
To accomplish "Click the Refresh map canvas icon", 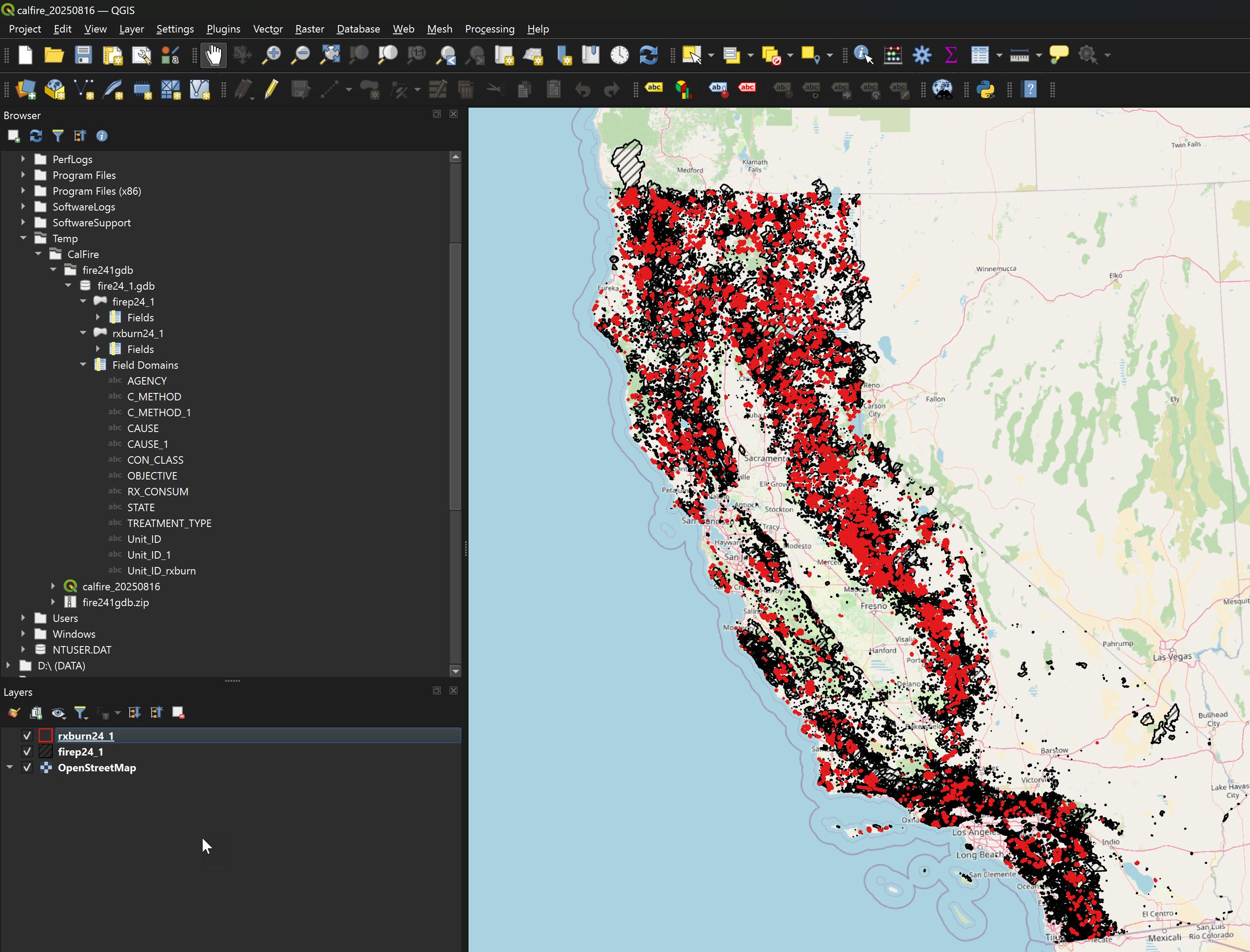I will (x=648, y=55).
